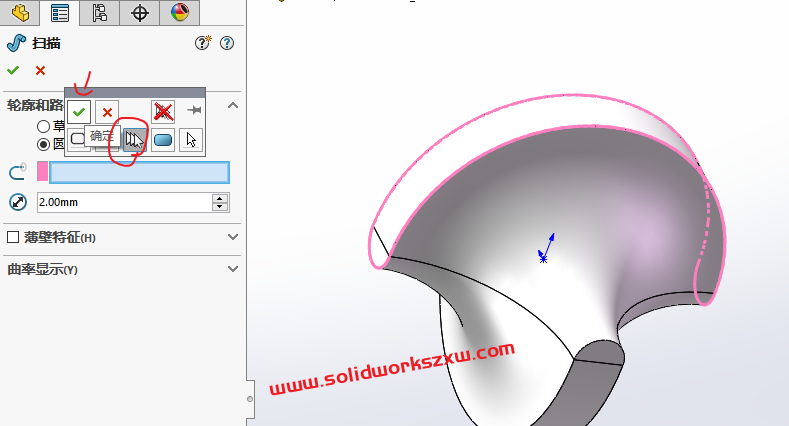Click the 扫描 panel title
The height and width of the screenshot is (426, 789).
(x=46, y=43)
